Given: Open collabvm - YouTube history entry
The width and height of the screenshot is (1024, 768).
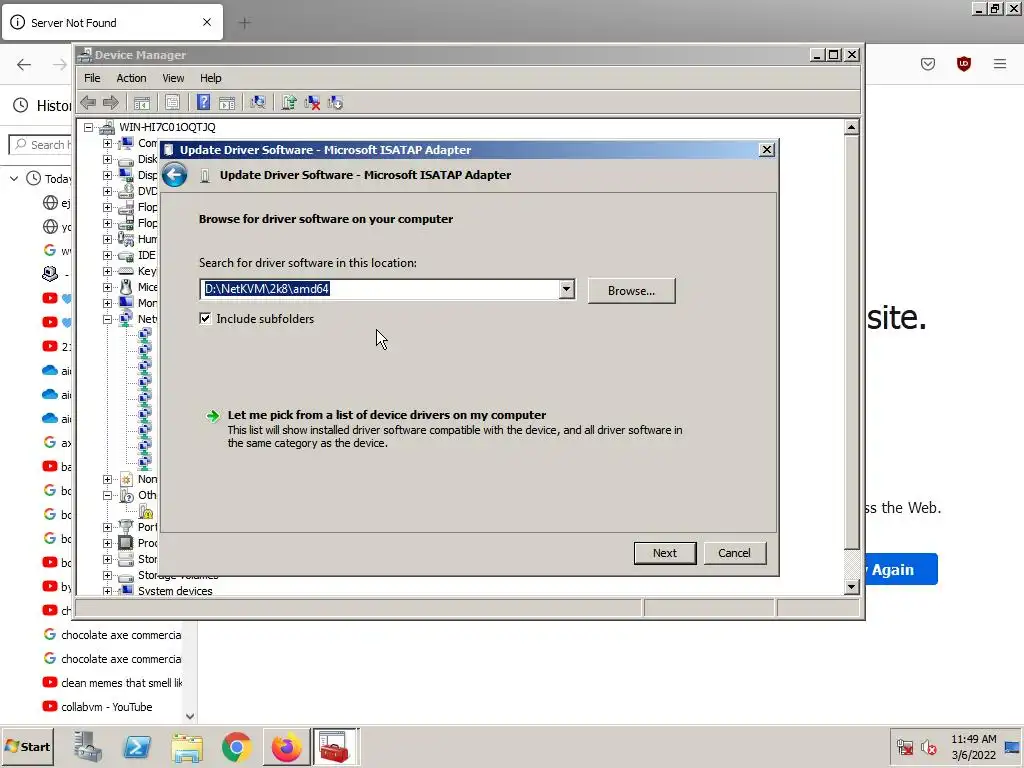Looking at the screenshot, I should (106, 707).
